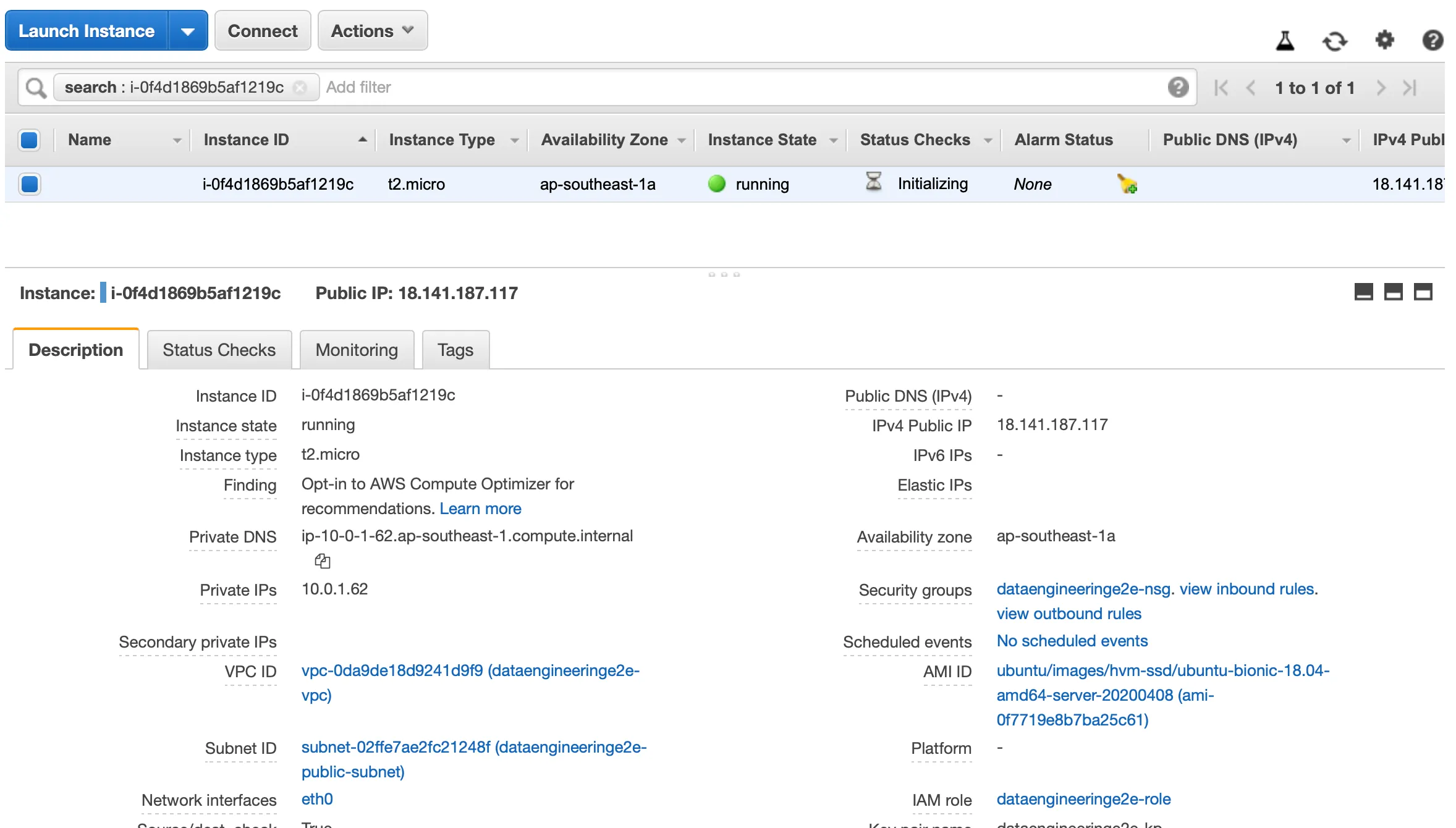
Task: Open No scheduled events link
Action: pos(1072,641)
